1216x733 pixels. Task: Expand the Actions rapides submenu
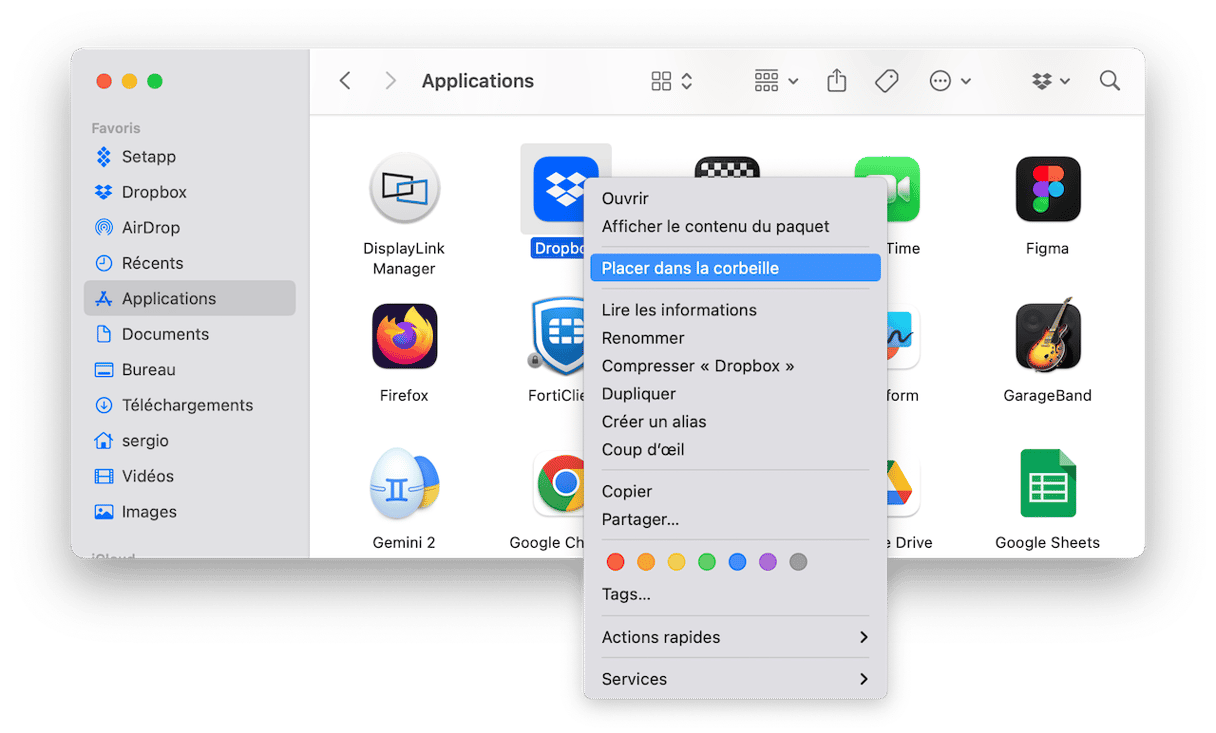(734, 637)
